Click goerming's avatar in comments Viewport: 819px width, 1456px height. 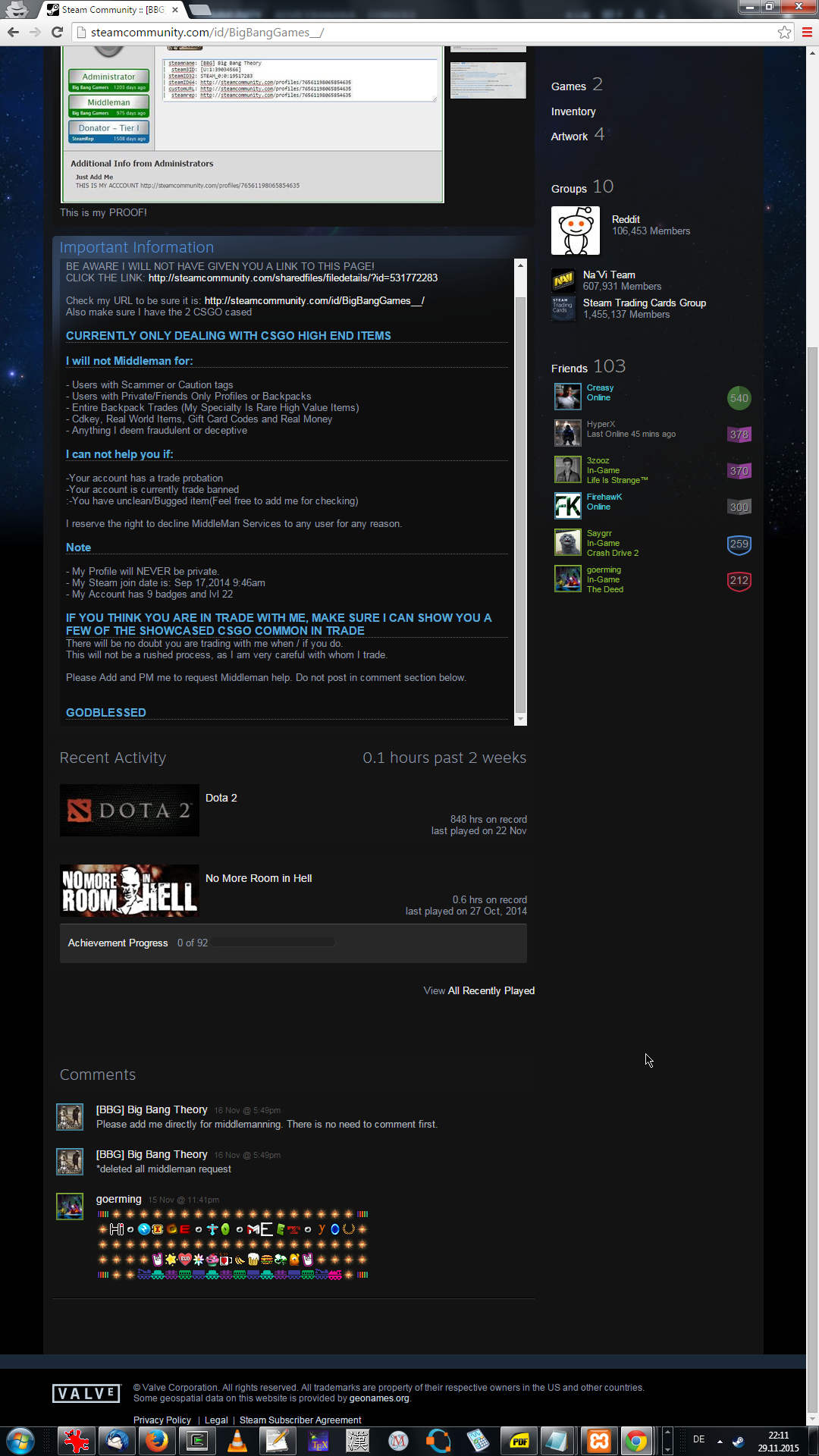pyautogui.click(x=70, y=1206)
